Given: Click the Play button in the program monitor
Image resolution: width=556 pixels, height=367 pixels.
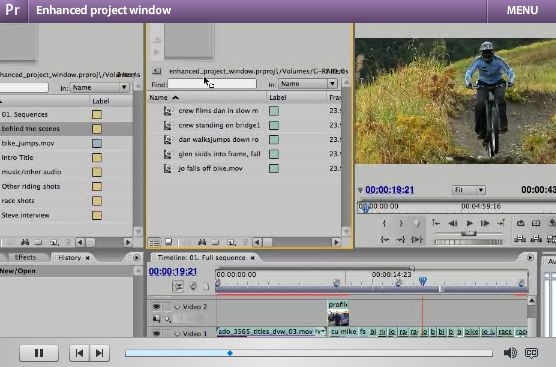Looking at the screenshot, I should coord(469,223).
